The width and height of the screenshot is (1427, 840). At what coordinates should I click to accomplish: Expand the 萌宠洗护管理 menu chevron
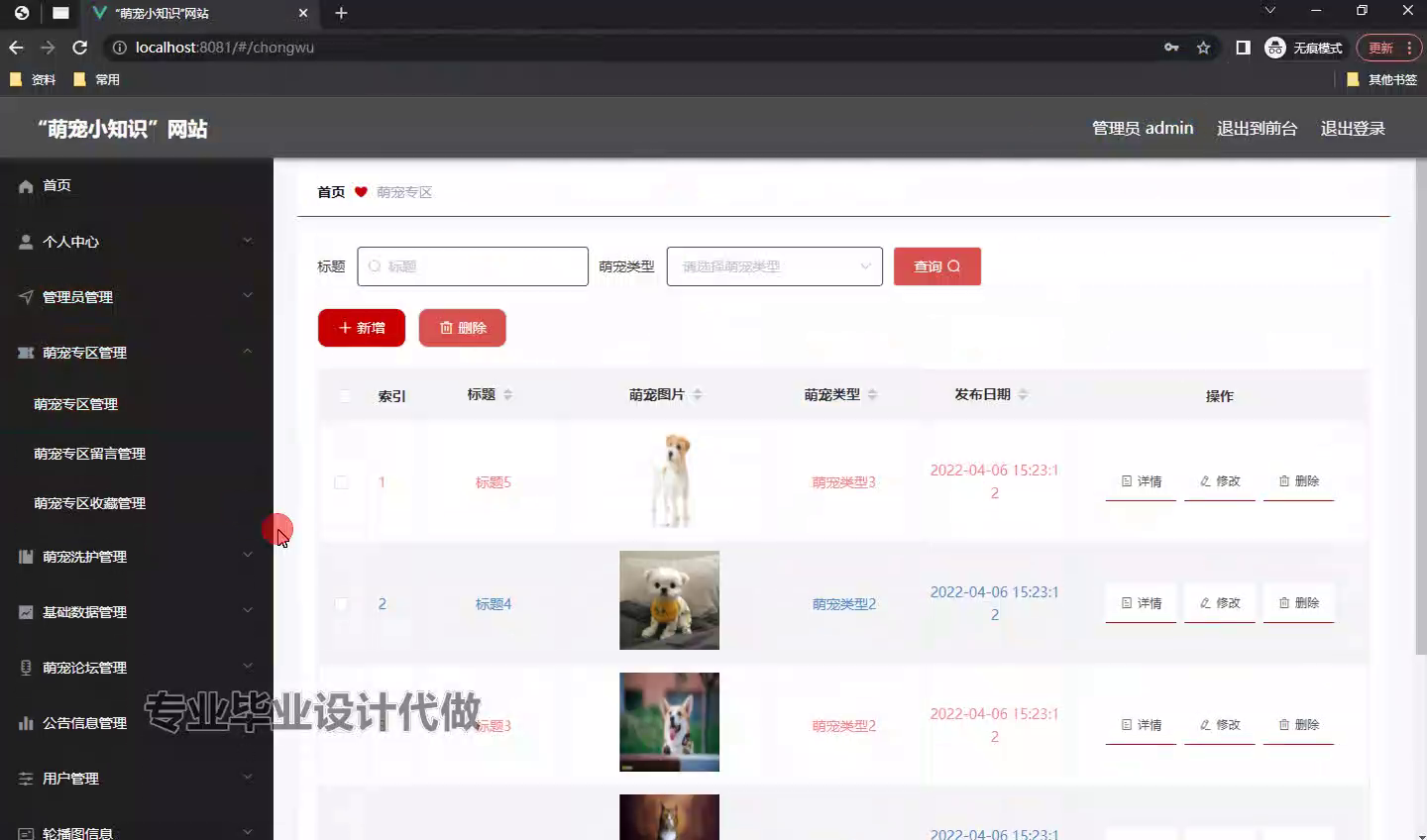click(x=248, y=556)
